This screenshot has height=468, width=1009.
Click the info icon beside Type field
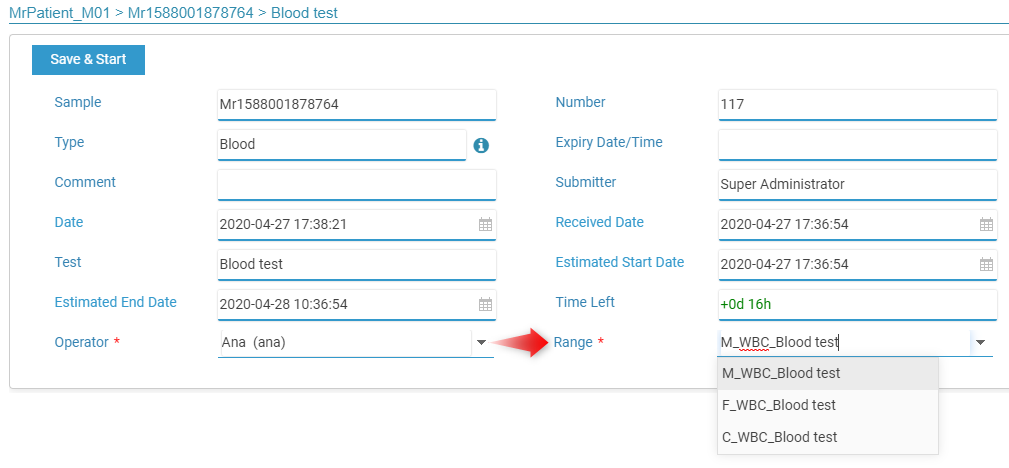pyautogui.click(x=481, y=145)
